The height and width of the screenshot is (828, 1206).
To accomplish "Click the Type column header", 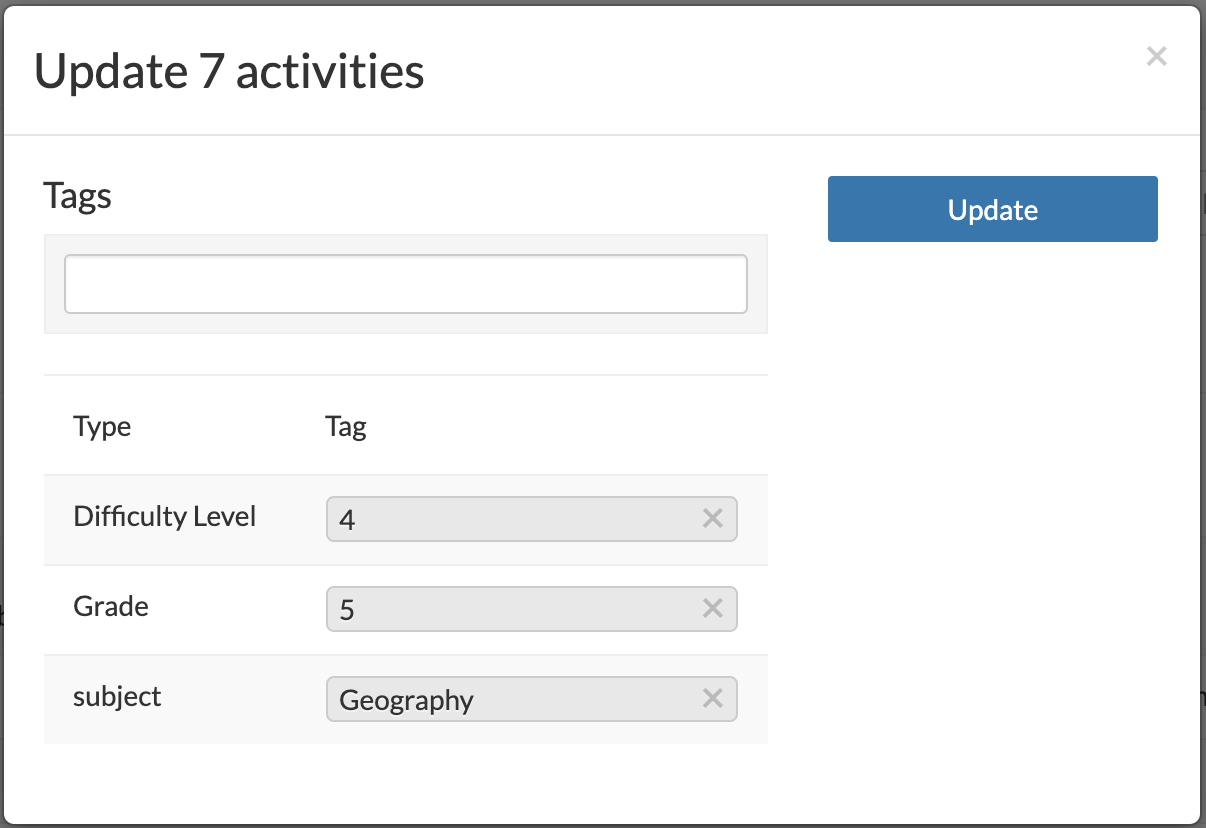I will [x=102, y=426].
